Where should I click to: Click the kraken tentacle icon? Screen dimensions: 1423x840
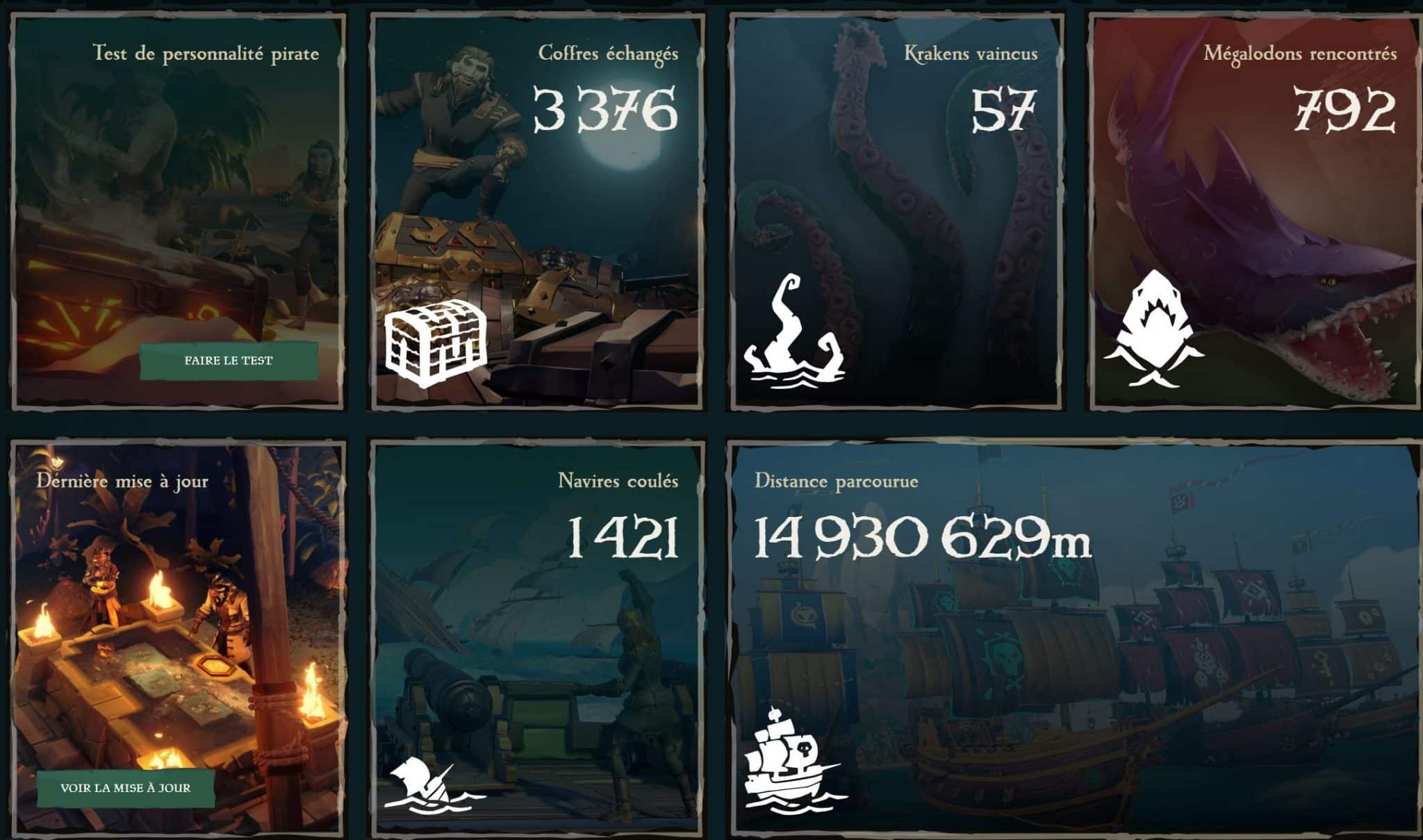(794, 329)
